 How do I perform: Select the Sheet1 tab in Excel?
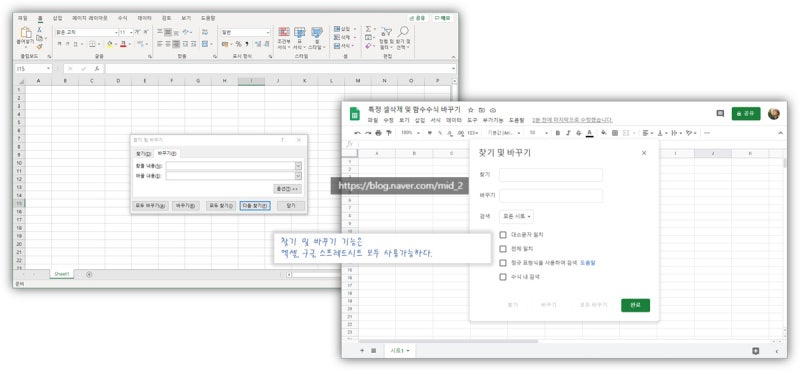(62, 275)
